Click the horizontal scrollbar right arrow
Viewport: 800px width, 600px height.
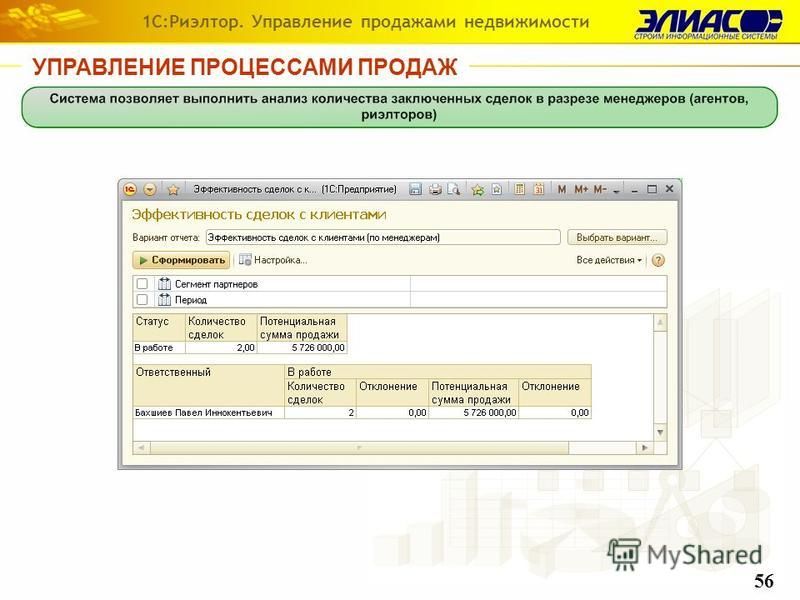[645, 448]
